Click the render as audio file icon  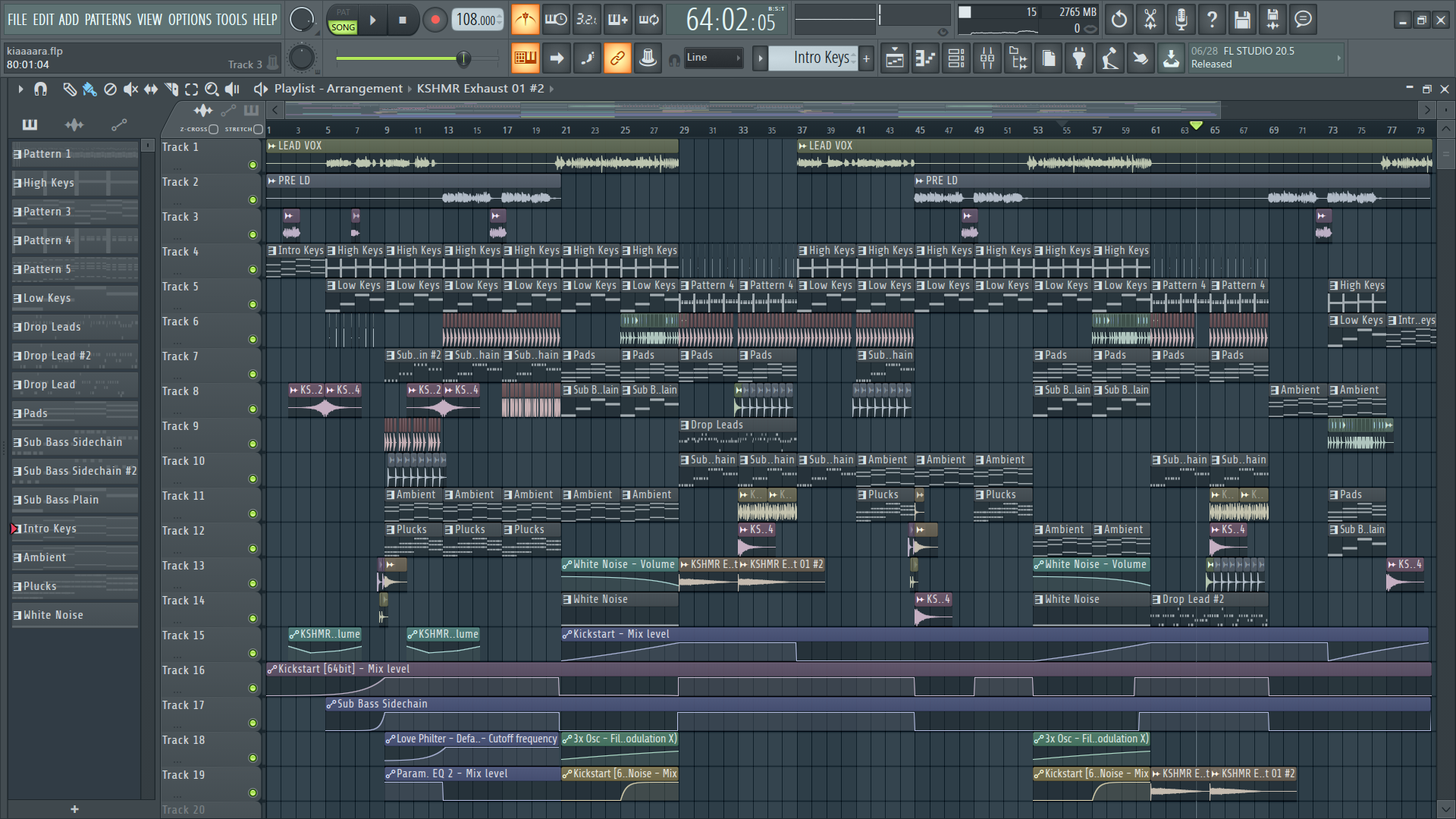tap(1272, 20)
